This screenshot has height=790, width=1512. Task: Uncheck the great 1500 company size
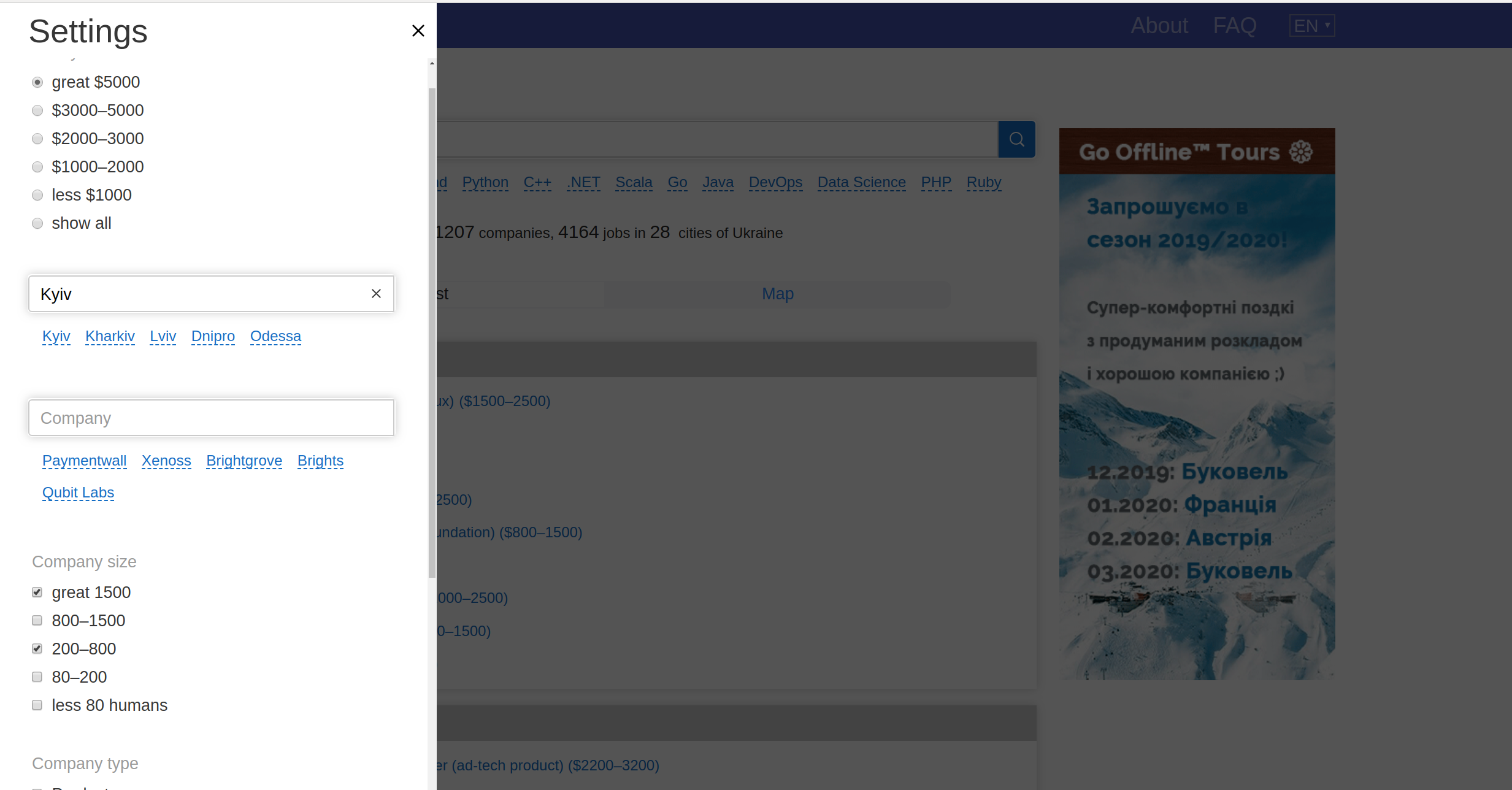[37, 592]
